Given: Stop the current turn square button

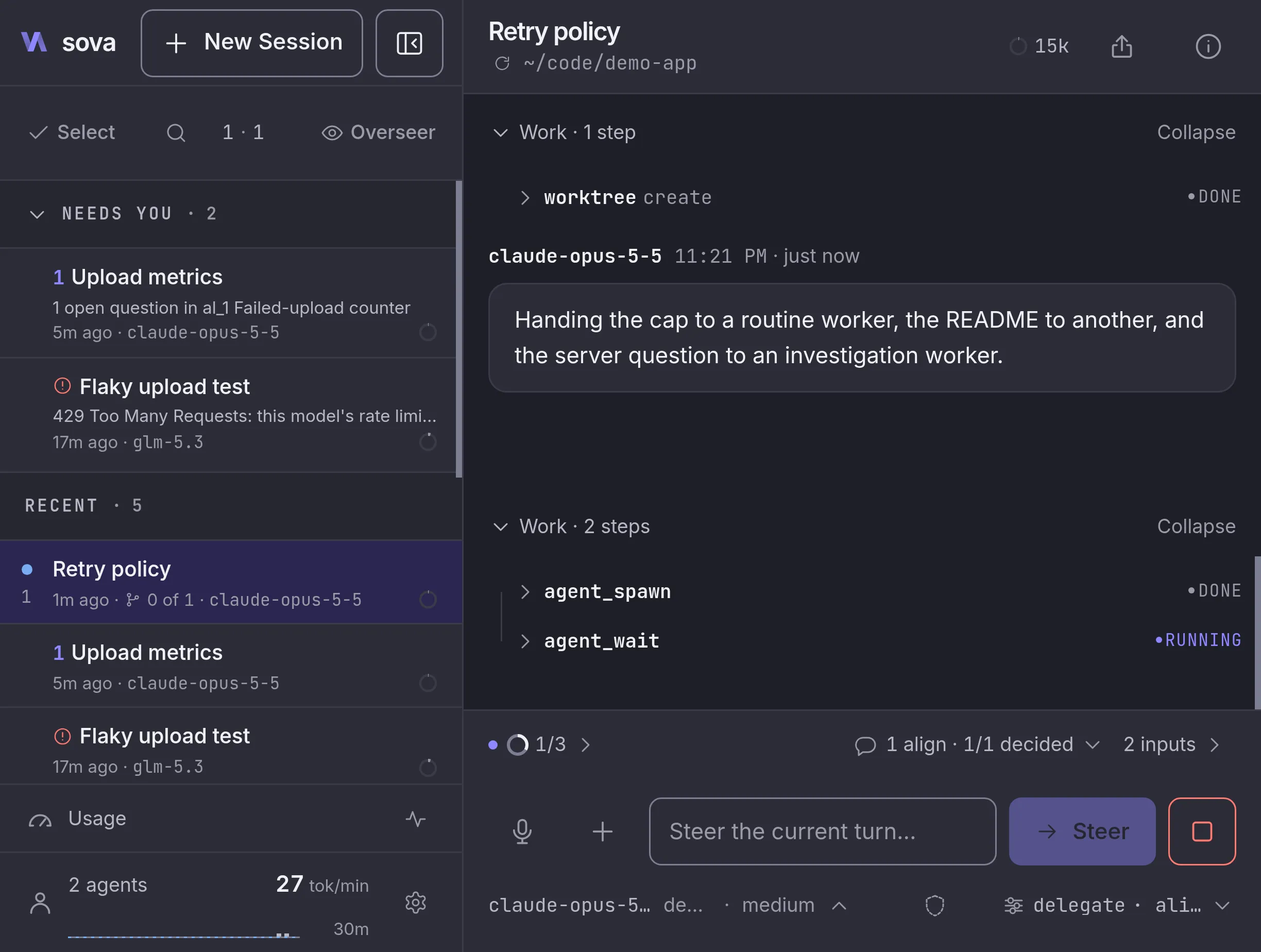Looking at the screenshot, I should (x=1202, y=831).
